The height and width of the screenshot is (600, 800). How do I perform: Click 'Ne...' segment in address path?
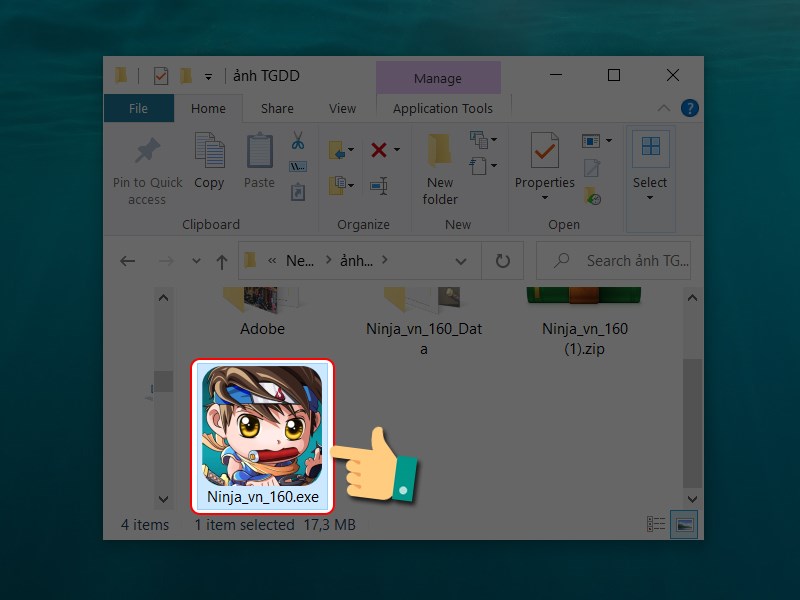pyautogui.click(x=300, y=261)
